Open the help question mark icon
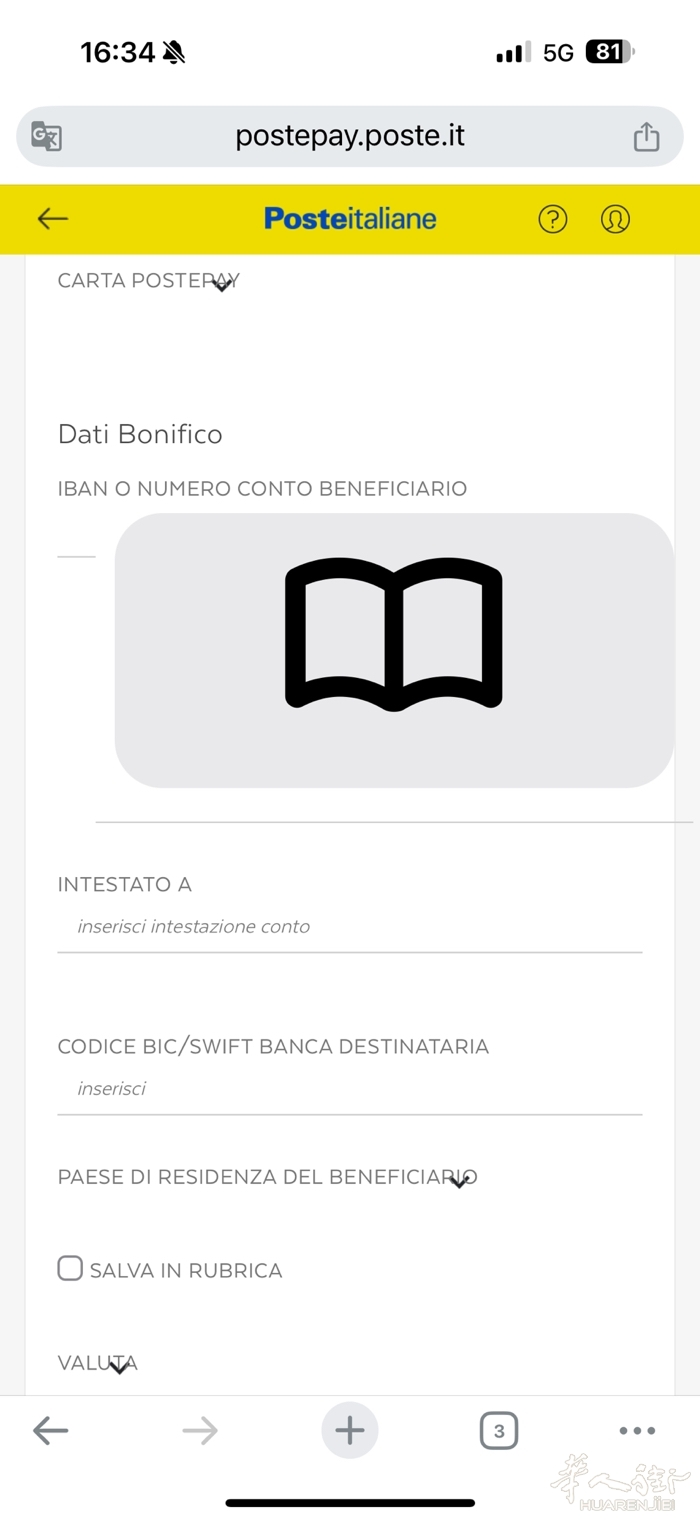 tap(552, 219)
